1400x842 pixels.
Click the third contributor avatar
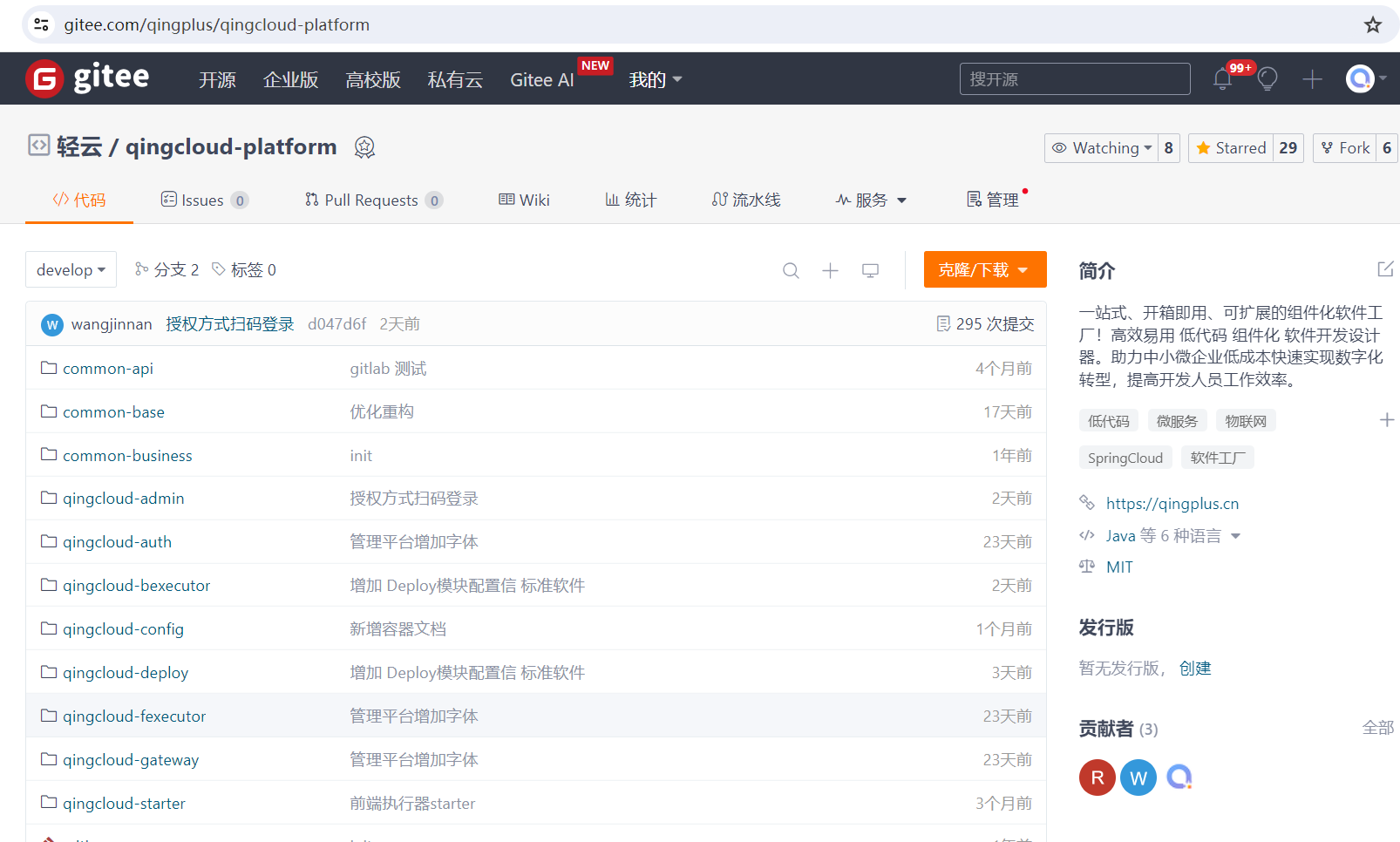pos(1179,777)
